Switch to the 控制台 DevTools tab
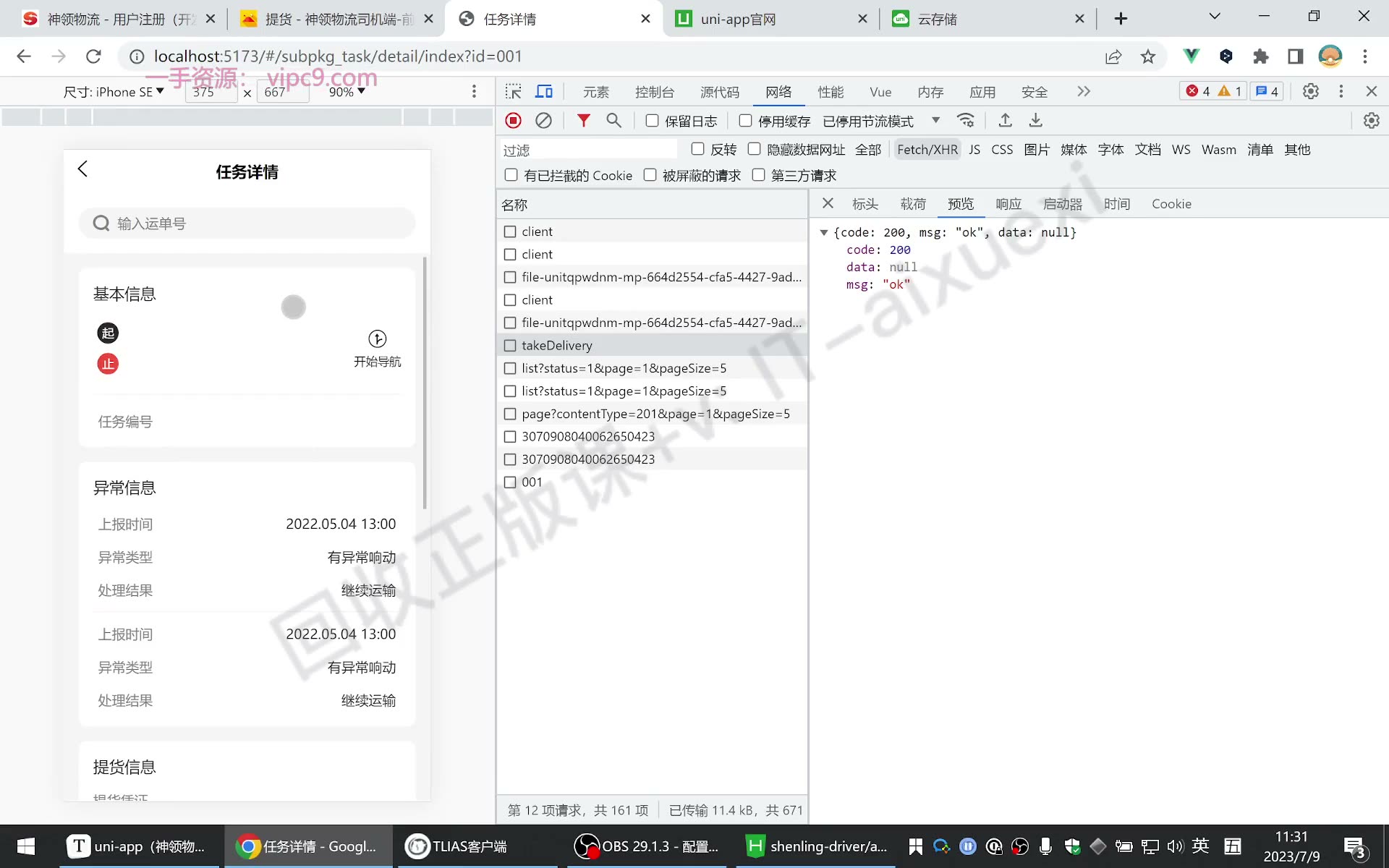 coord(654,92)
